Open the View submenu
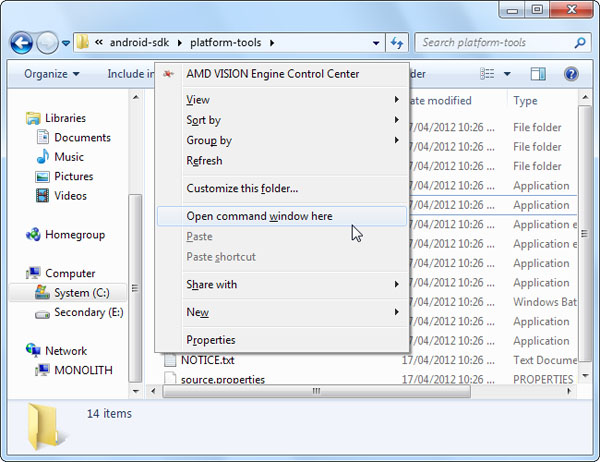 click(x=282, y=100)
